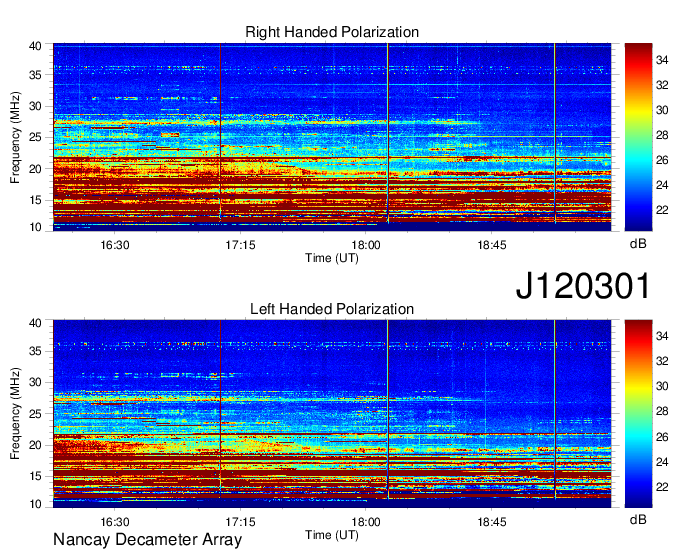Click the 'dB' unit label under the bottom colorbar
The width and height of the screenshot is (680, 552).
click(x=638, y=520)
